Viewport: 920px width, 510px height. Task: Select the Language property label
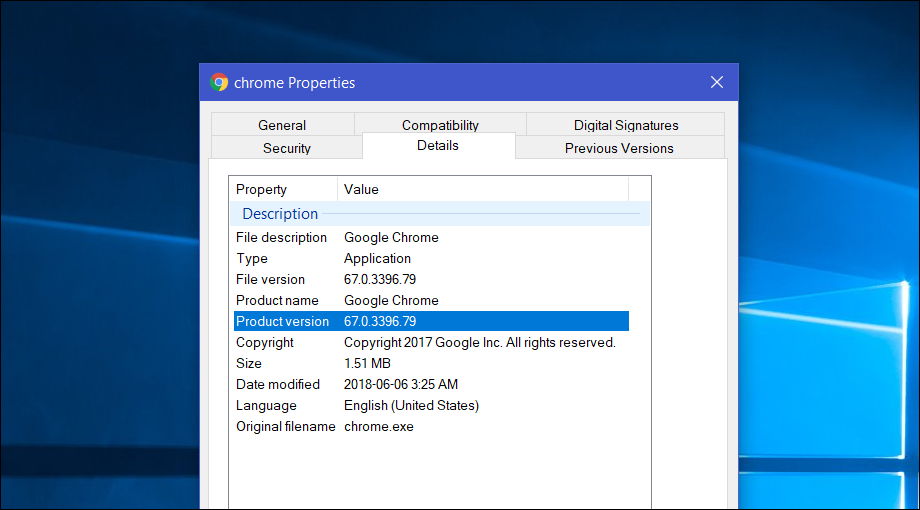[x=266, y=406]
